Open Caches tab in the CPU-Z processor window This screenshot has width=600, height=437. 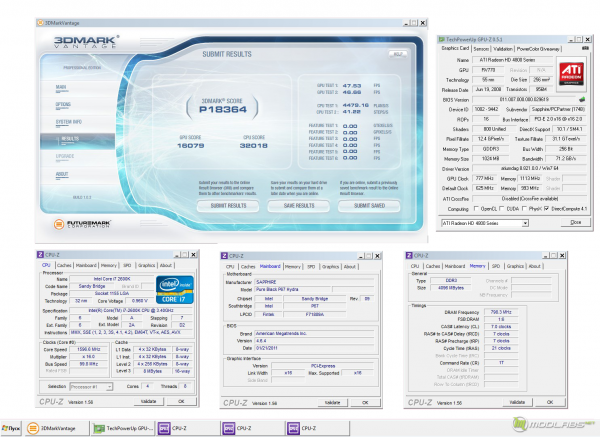point(64,265)
